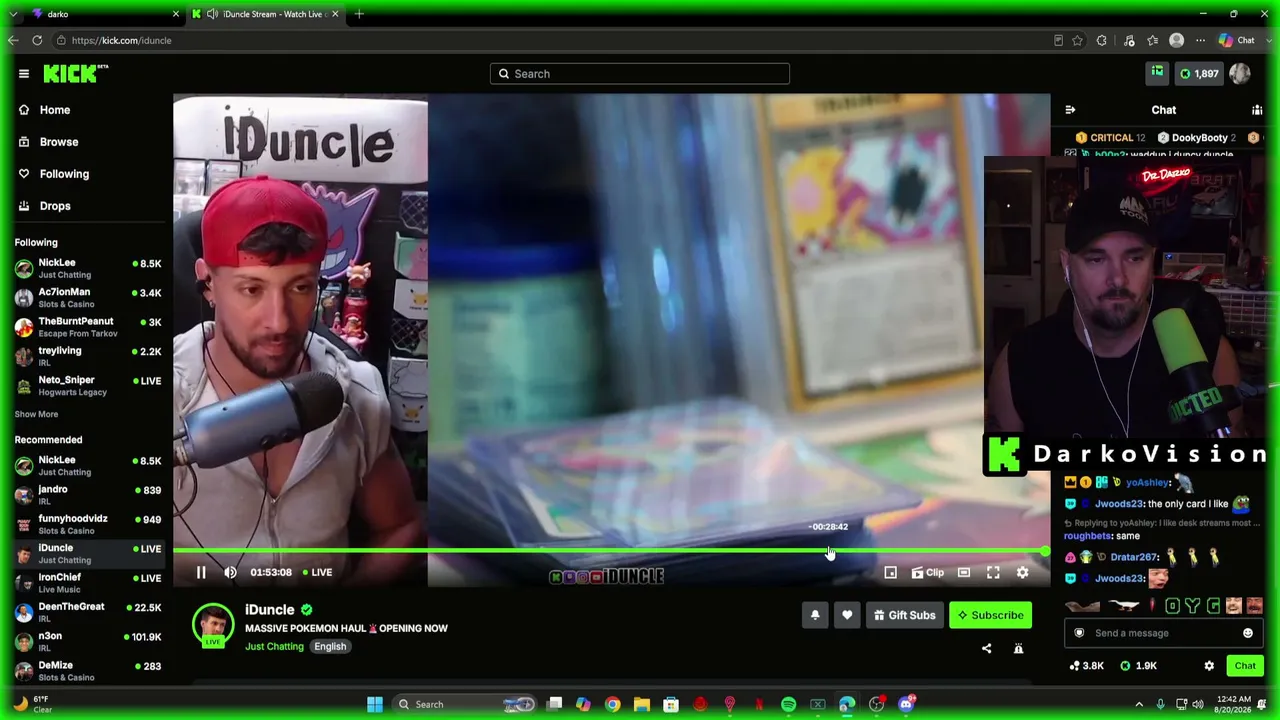This screenshot has height=720, width=1280.
Task: Open chat settings gear
Action: point(1209,666)
